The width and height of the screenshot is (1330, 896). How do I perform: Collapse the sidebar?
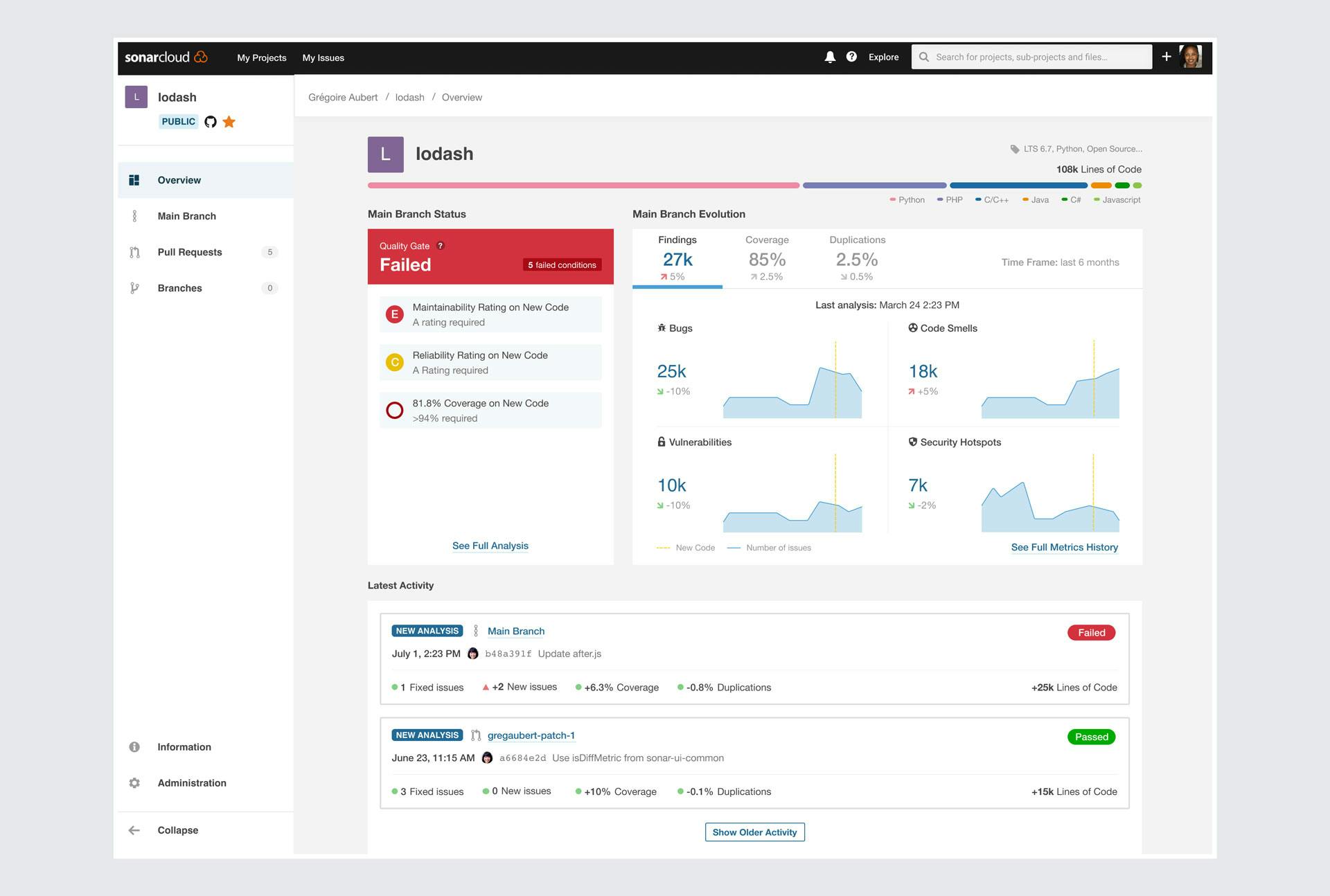[206, 830]
